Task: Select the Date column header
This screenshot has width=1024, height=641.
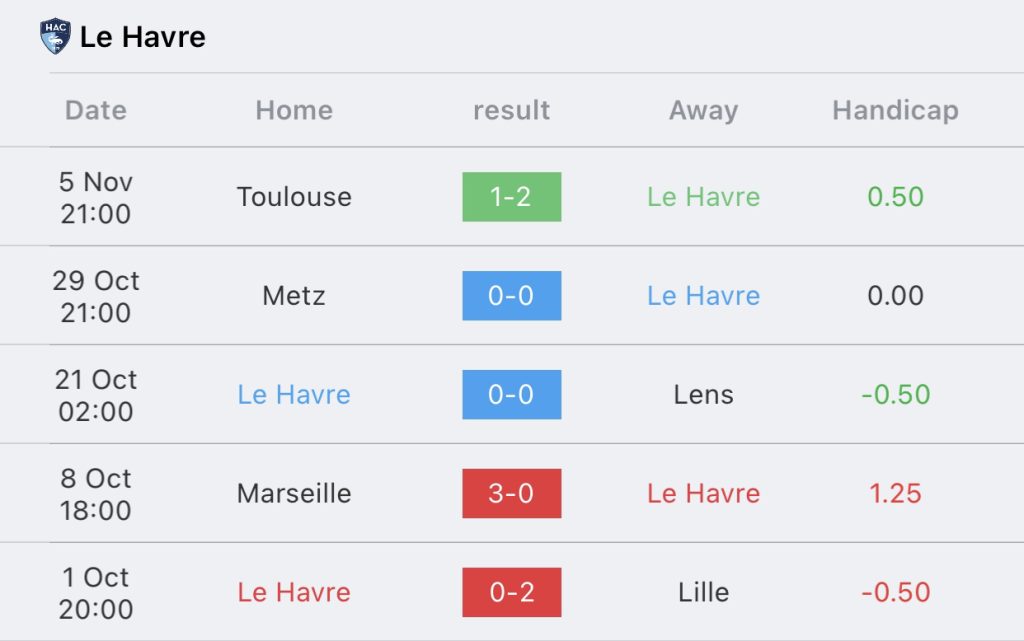Action: click(95, 110)
